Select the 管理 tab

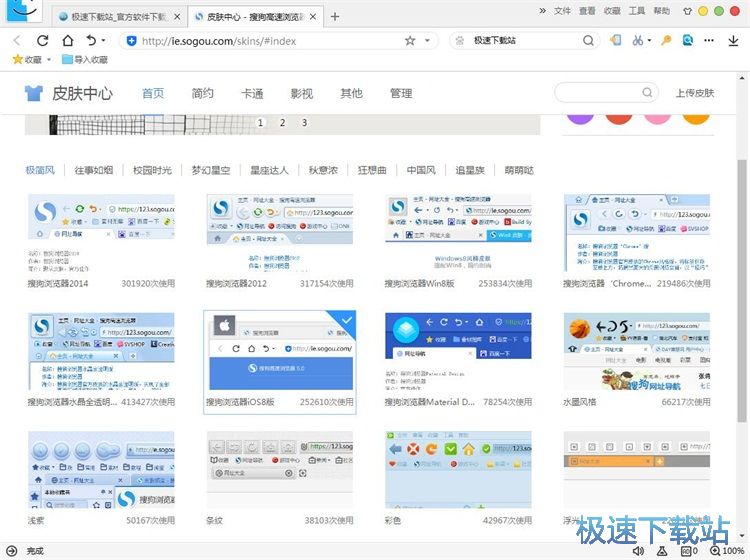click(x=401, y=93)
